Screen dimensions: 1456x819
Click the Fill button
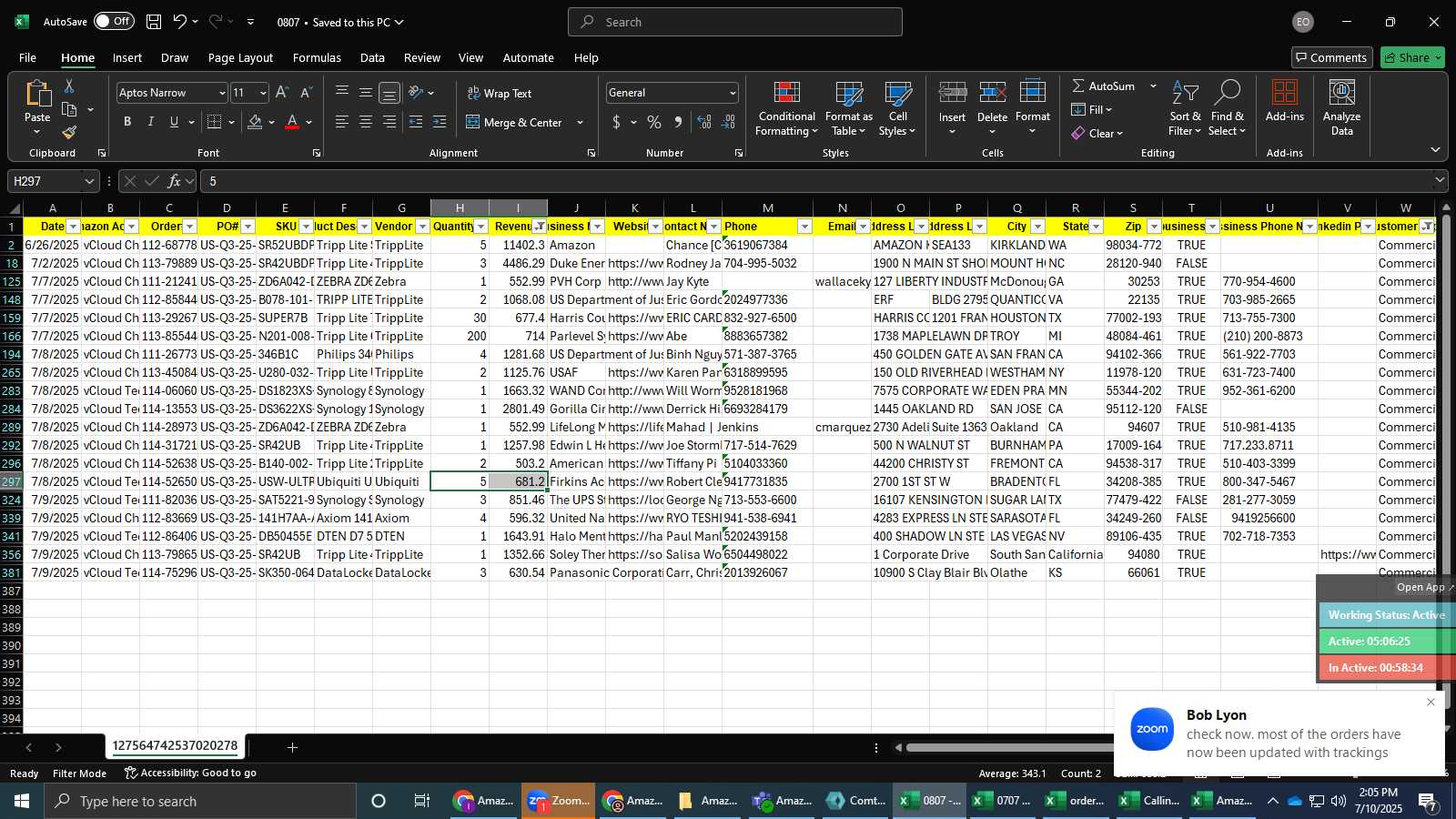pos(1092,109)
